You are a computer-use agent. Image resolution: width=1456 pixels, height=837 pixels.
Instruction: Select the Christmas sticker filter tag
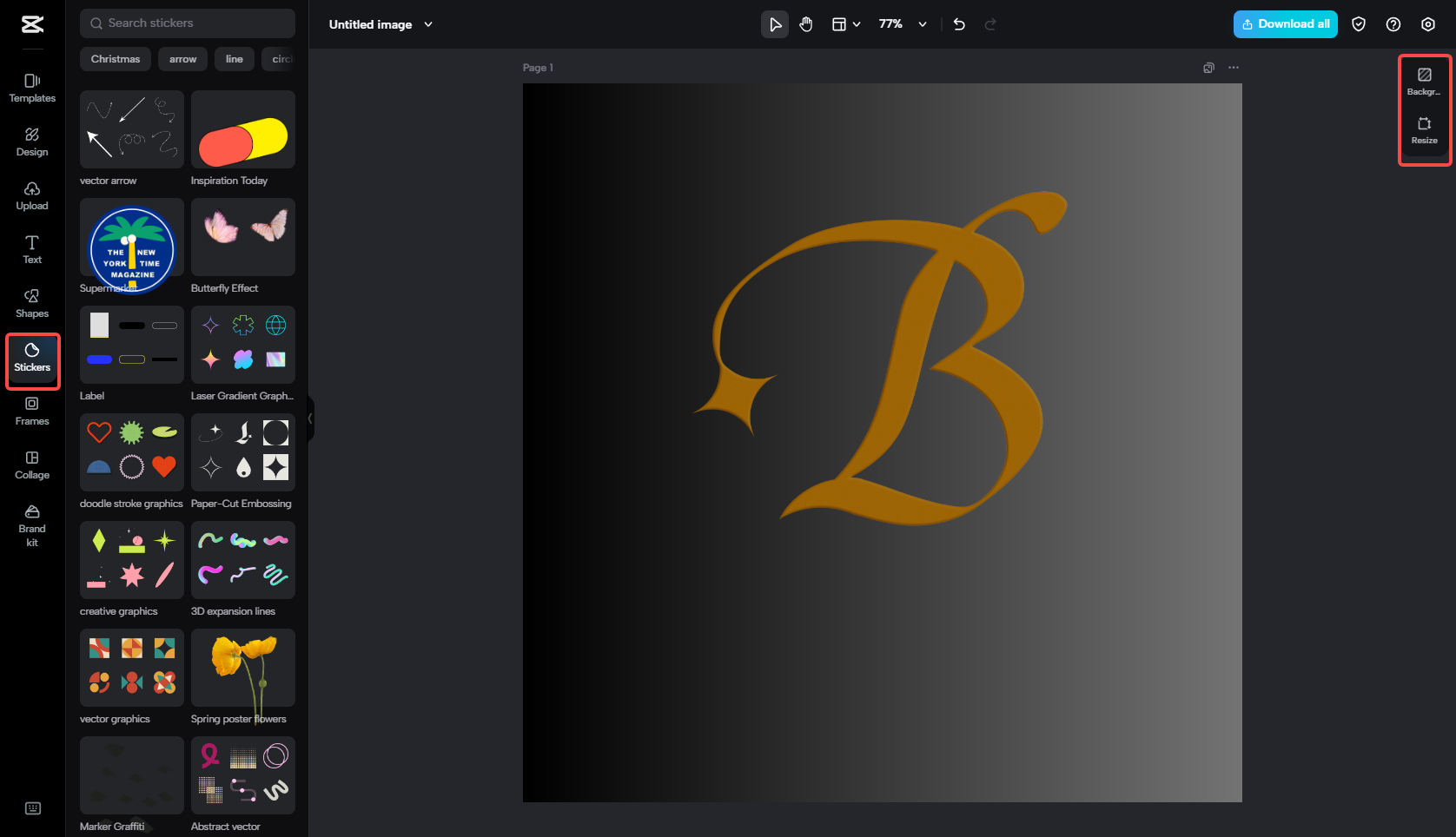tap(115, 58)
